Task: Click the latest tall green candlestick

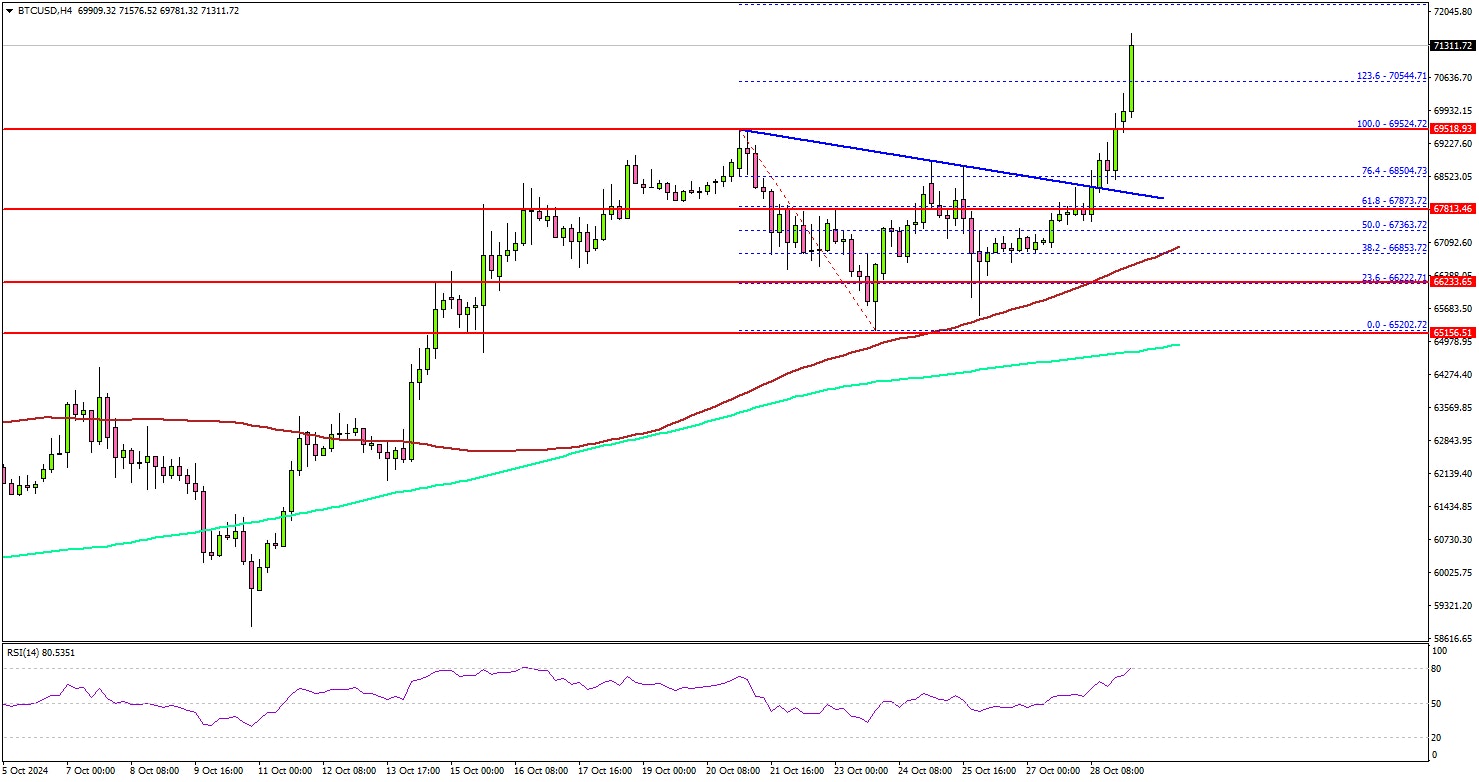Action: click(1132, 80)
